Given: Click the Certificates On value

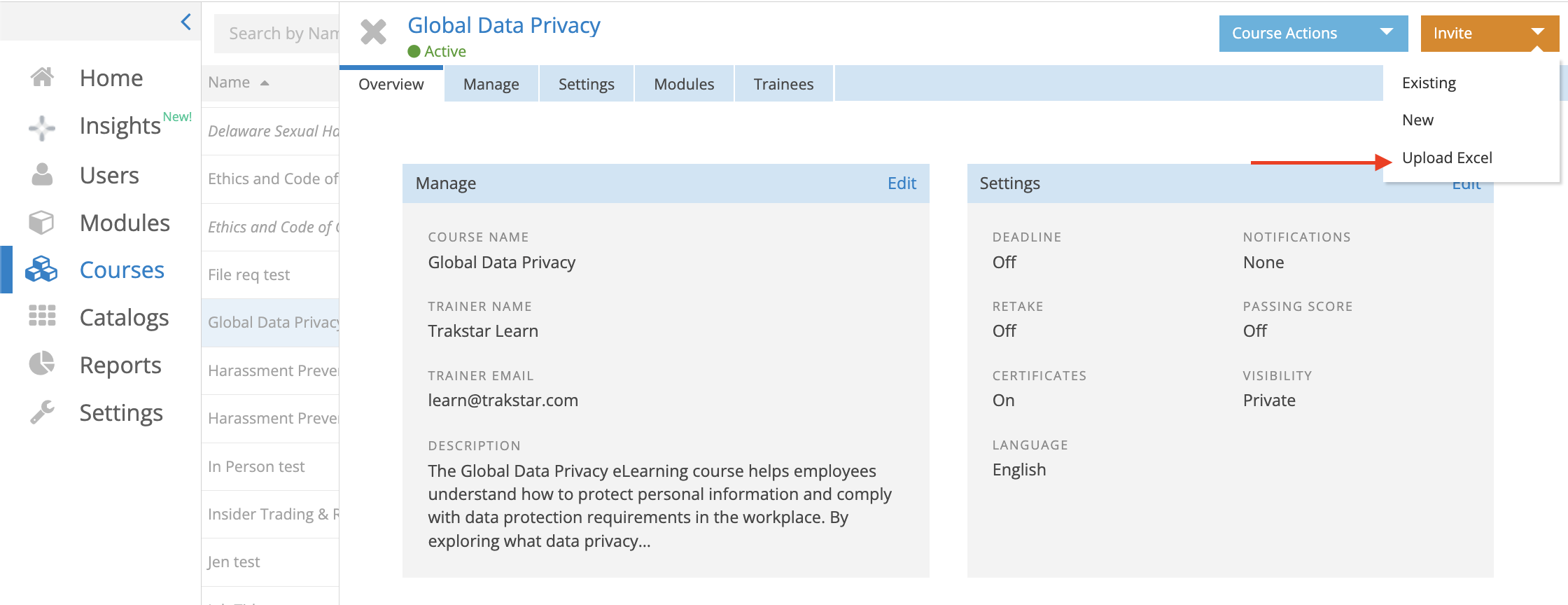Looking at the screenshot, I should (x=1003, y=401).
